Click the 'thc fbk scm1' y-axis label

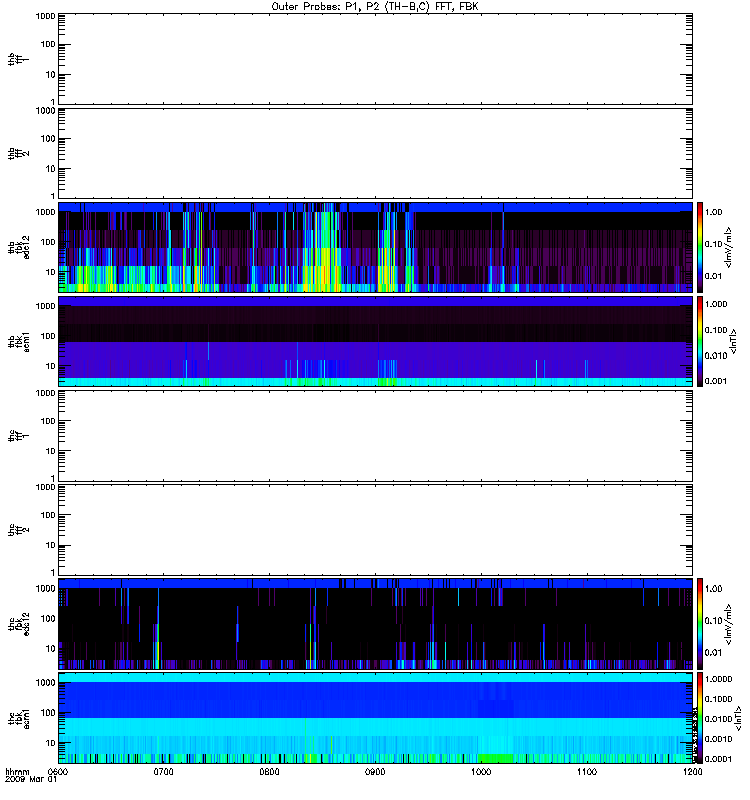[18, 718]
